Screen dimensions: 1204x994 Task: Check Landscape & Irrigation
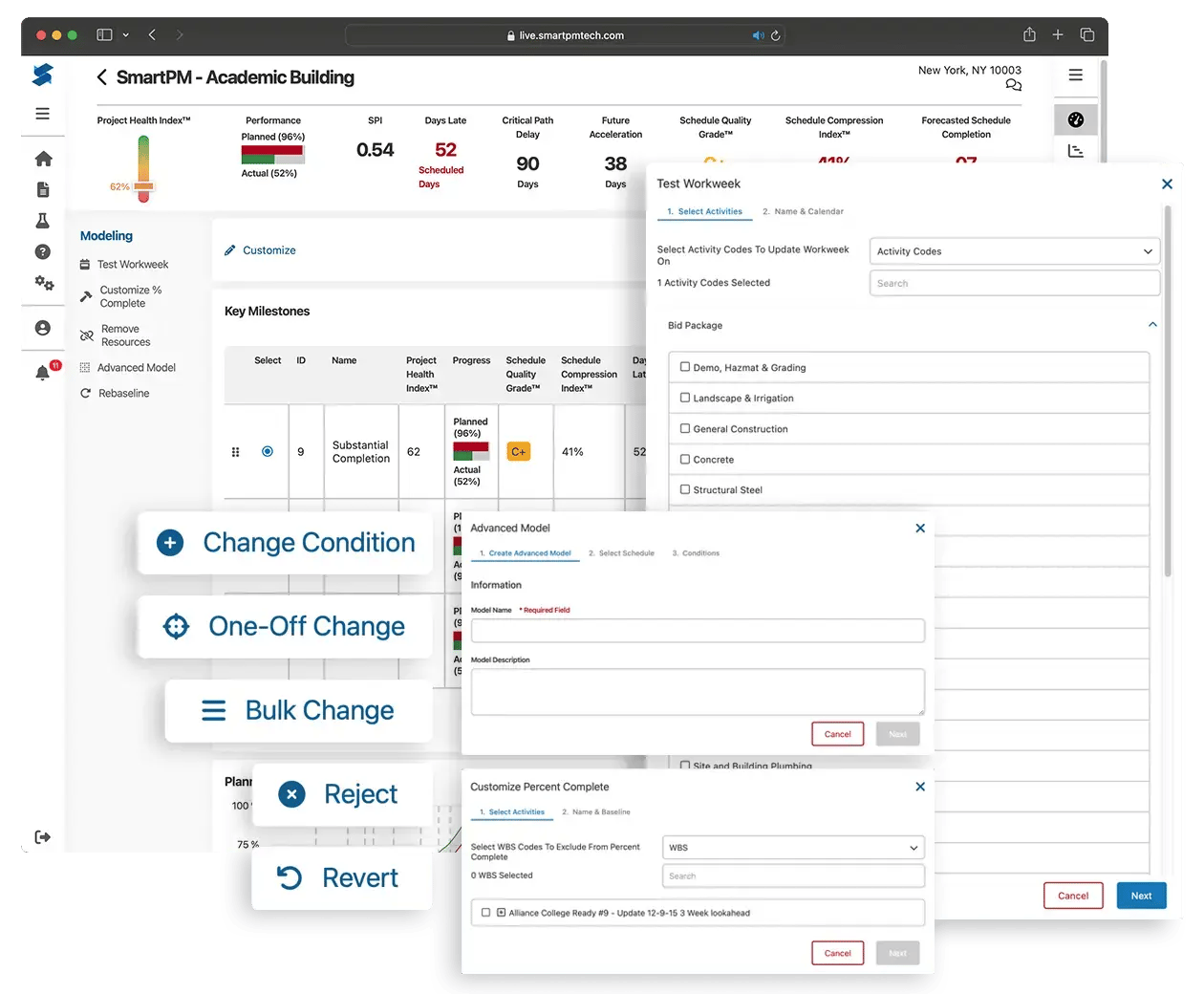click(x=685, y=398)
